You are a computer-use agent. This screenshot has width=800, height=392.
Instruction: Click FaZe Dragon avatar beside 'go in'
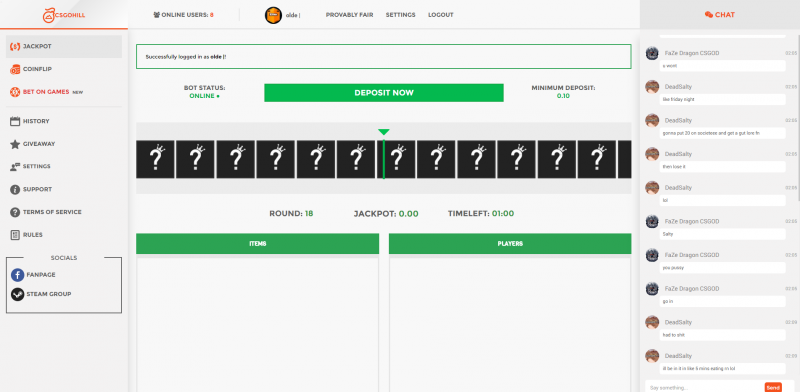[652, 289]
